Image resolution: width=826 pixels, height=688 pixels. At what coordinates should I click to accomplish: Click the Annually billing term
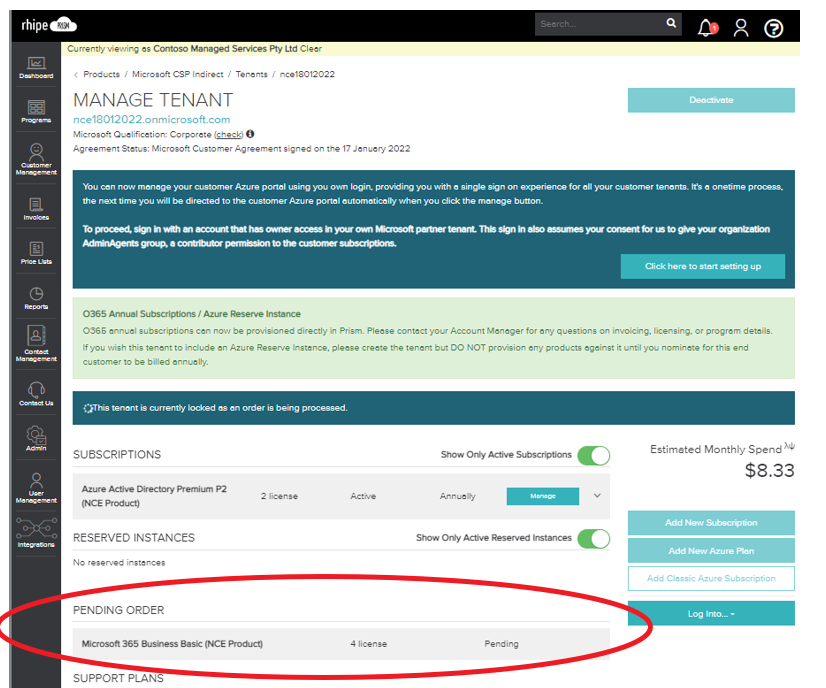pyautogui.click(x=457, y=496)
